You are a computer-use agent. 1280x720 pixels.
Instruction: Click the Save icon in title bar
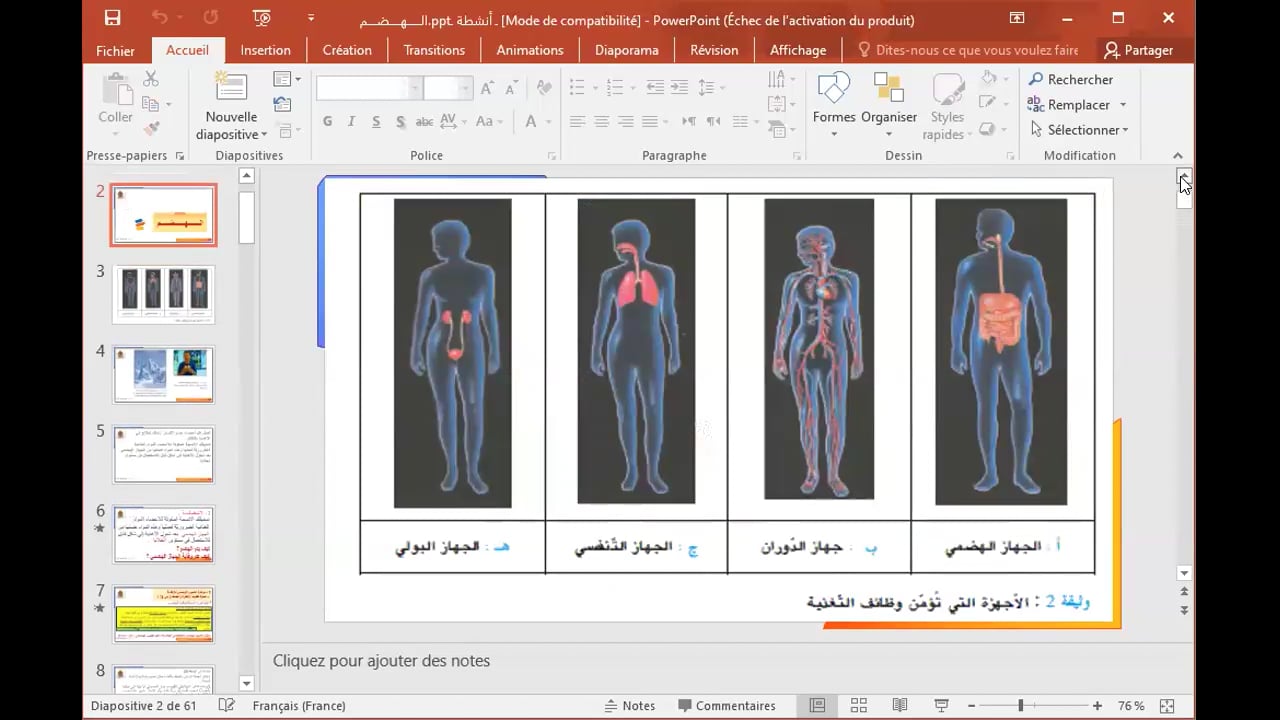(112, 18)
